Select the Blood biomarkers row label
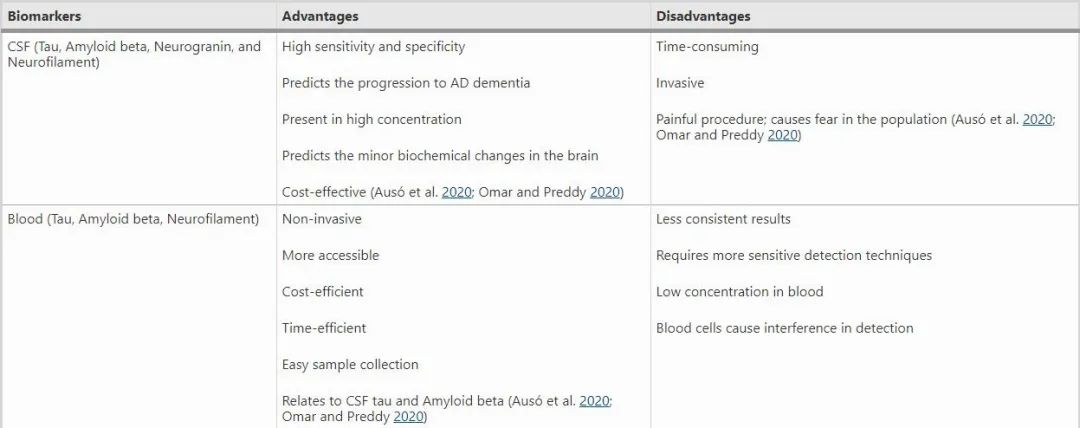This screenshot has width=1080, height=428. 133,219
